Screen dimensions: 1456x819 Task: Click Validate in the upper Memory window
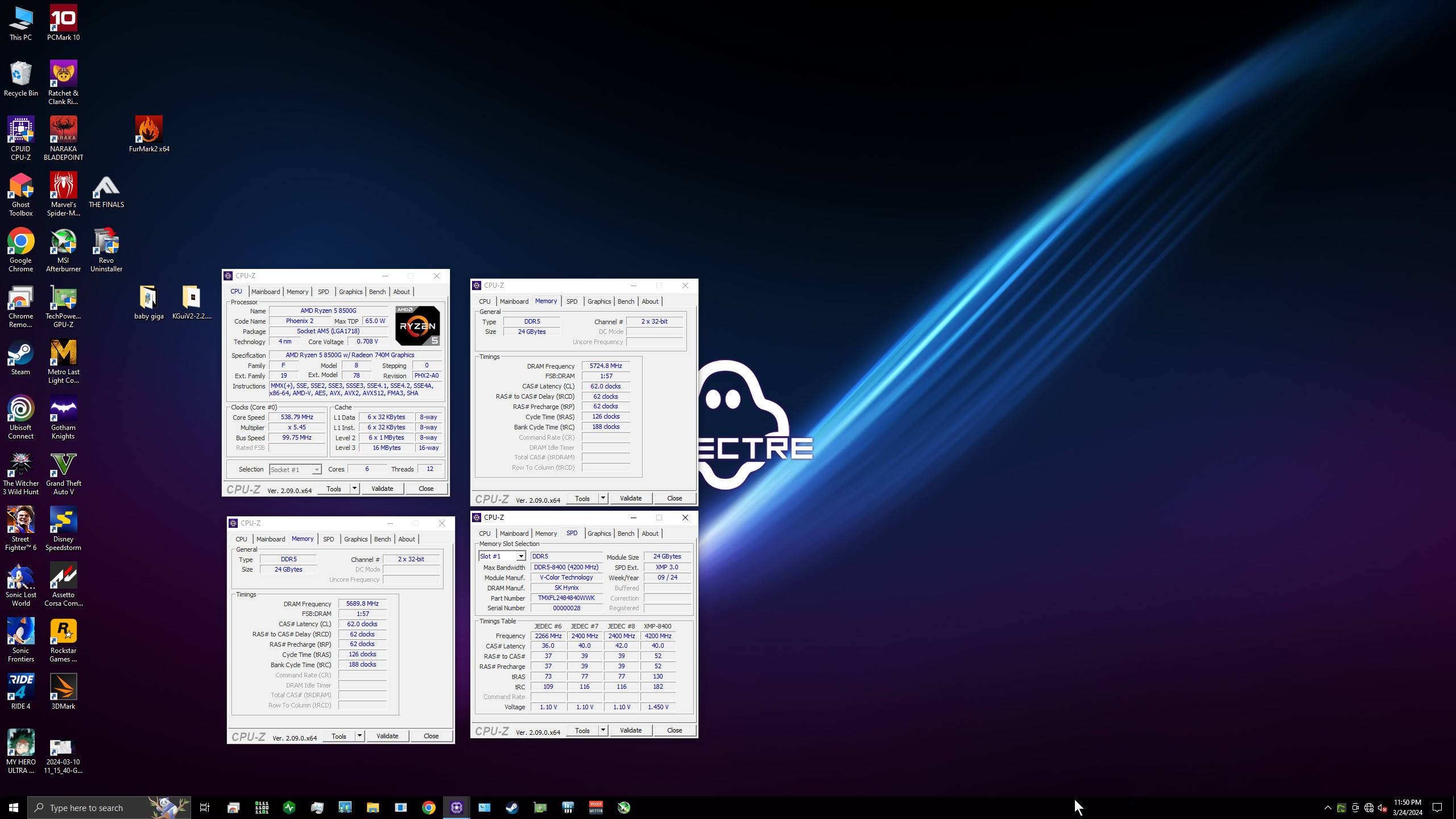point(631,498)
